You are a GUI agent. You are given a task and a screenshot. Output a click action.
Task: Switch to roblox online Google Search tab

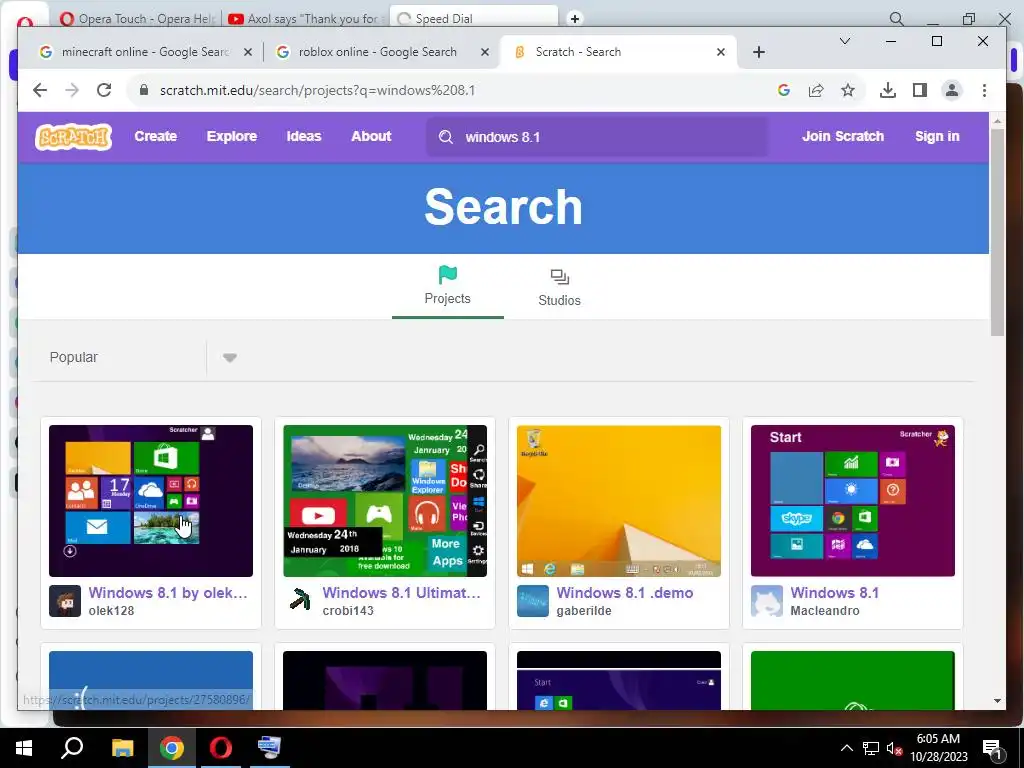pyautogui.click(x=381, y=52)
